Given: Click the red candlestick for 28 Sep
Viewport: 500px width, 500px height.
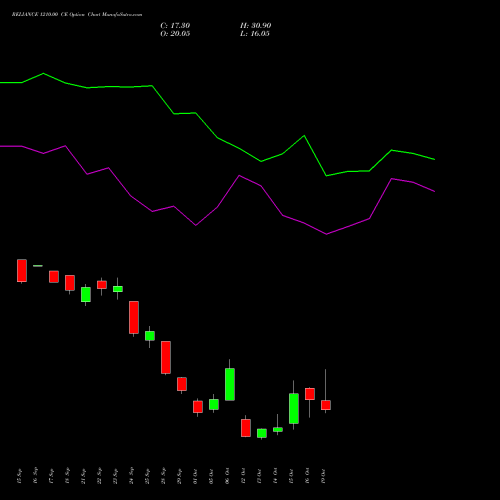Looking at the screenshot, I should [x=166, y=357].
